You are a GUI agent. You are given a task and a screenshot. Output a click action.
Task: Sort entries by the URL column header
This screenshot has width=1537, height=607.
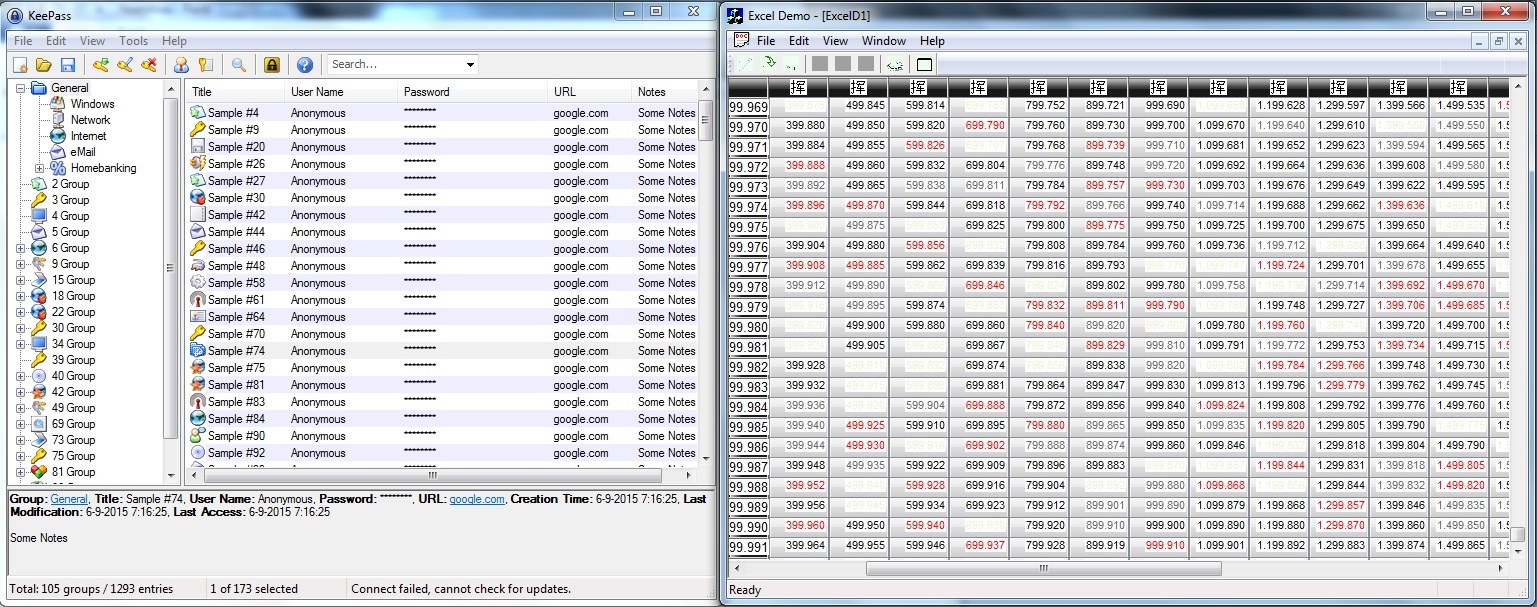click(x=590, y=92)
